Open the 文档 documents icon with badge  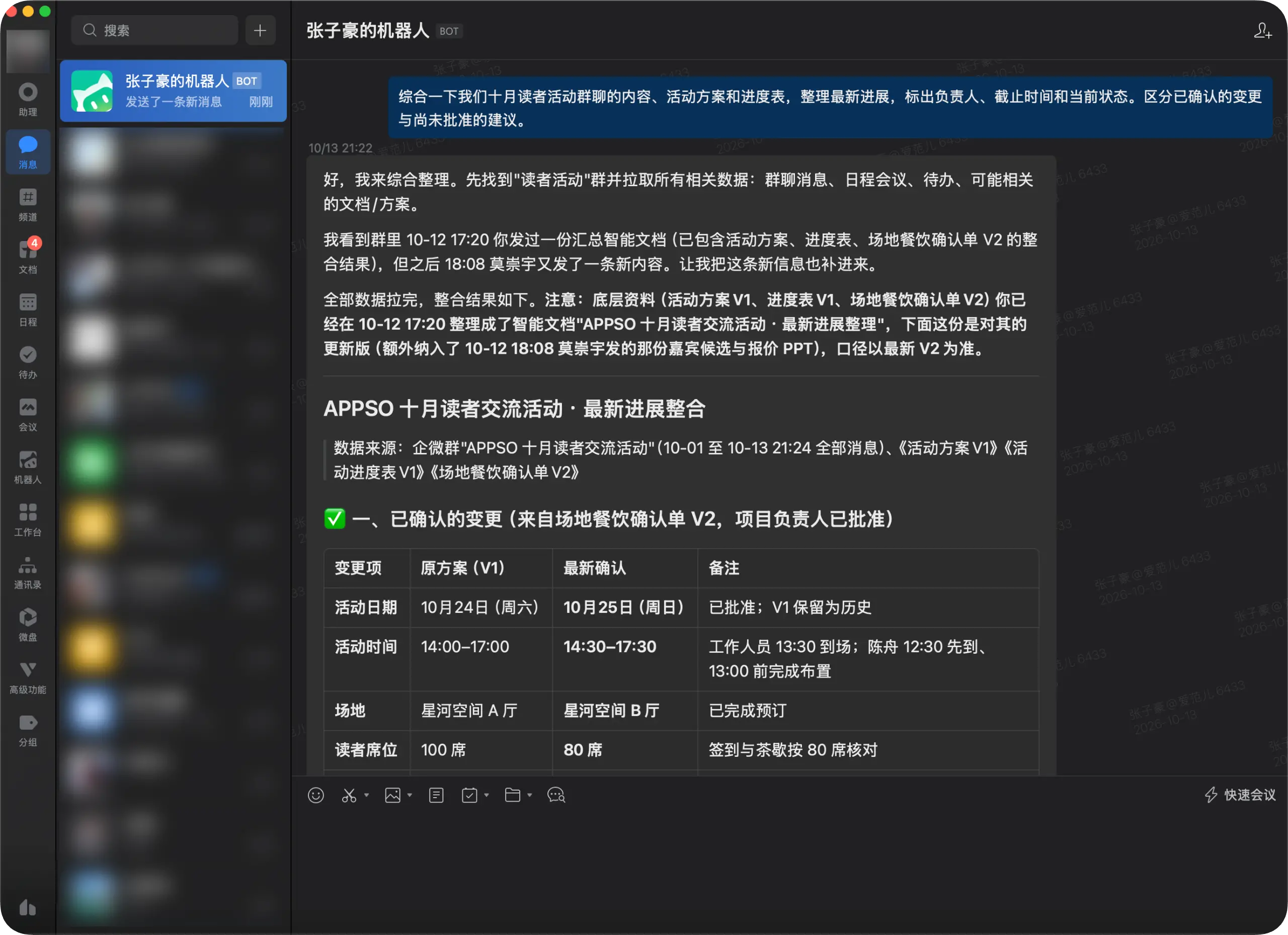[28, 257]
